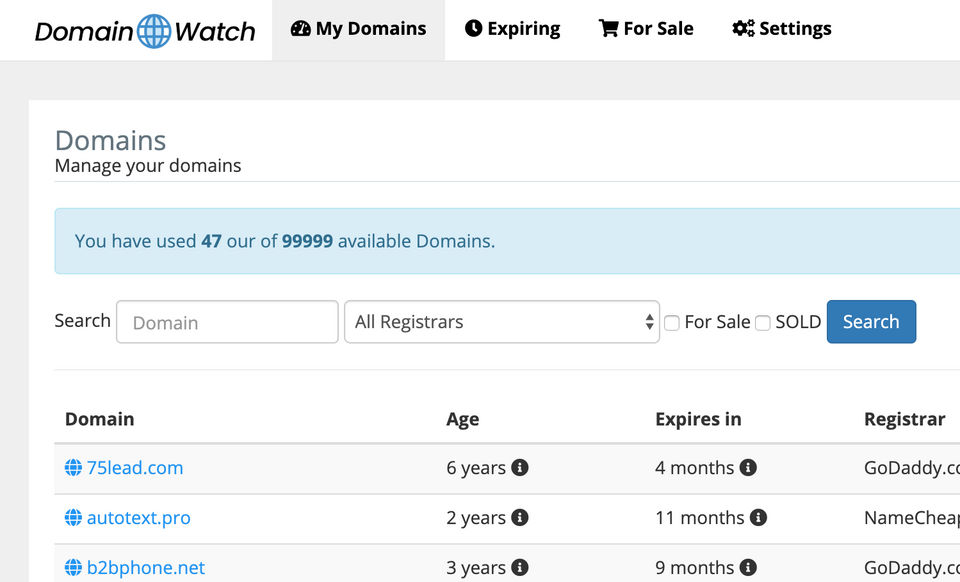Click the '11 months' expiry cell

(x=700, y=518)
